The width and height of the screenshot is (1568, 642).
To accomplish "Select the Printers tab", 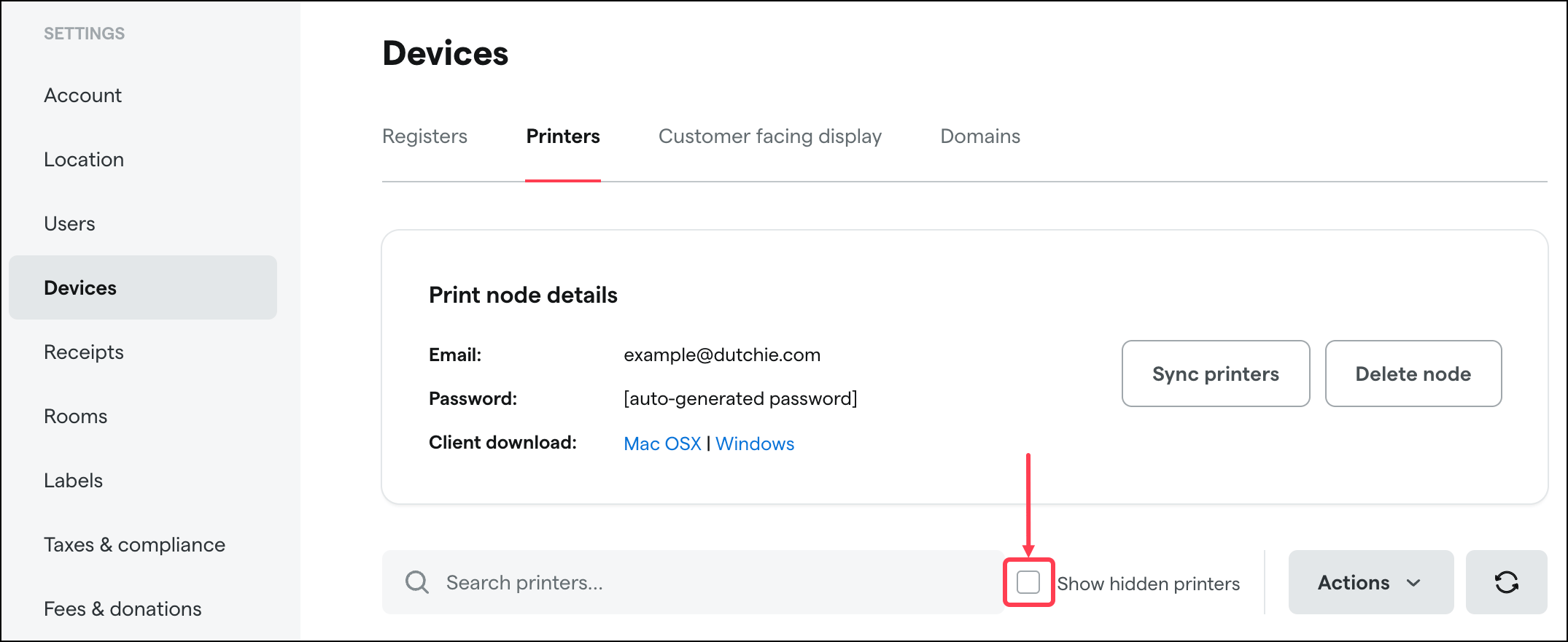I will tap(562, 136).
